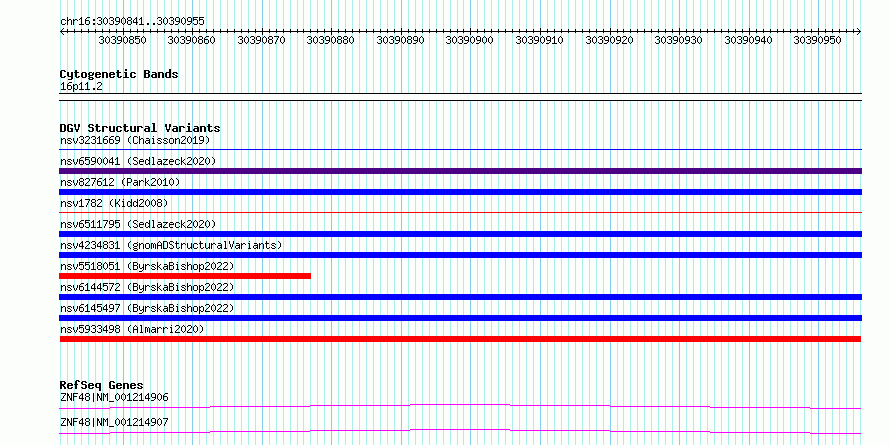Click the nsv3231669 (Chaisson2019) variant label

[x=135, y=140]
